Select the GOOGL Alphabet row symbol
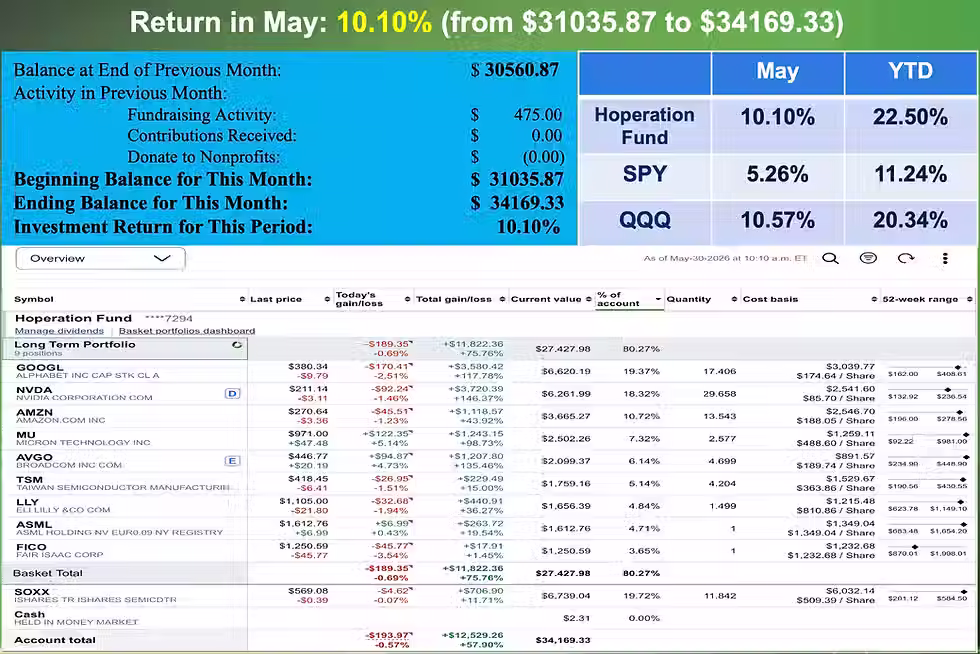This screenshot has height=654, width=980. pos(39,368)
